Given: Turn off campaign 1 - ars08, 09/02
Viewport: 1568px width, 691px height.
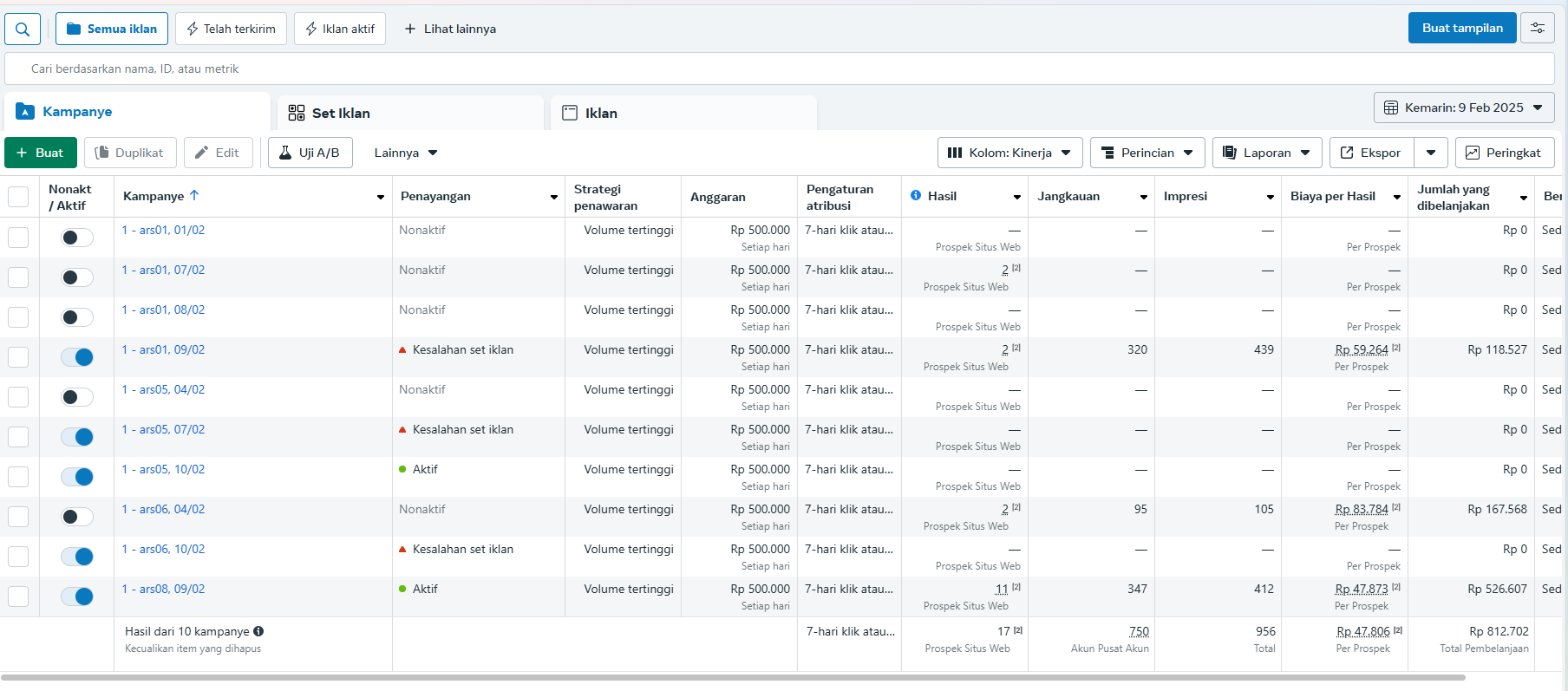Looking at the screenshot, I should pos(77,596).
